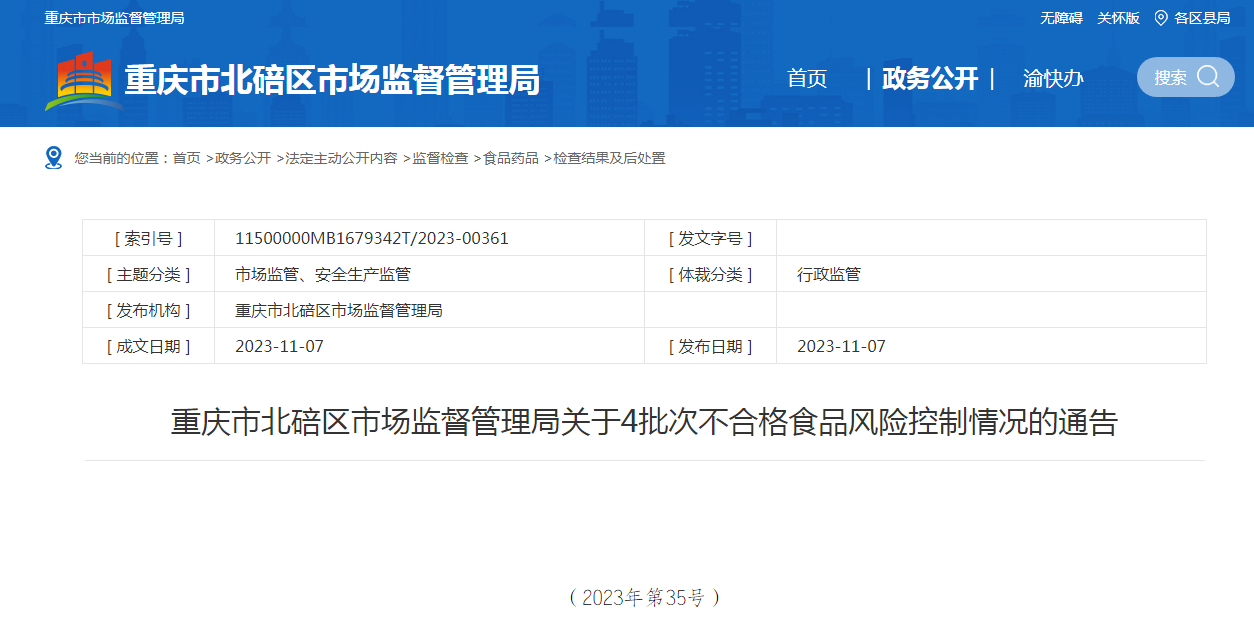The image size is (1254, 620).
Task: Open 重庆市市场监督管理局 top-left link
Action: tap(114, 18)
